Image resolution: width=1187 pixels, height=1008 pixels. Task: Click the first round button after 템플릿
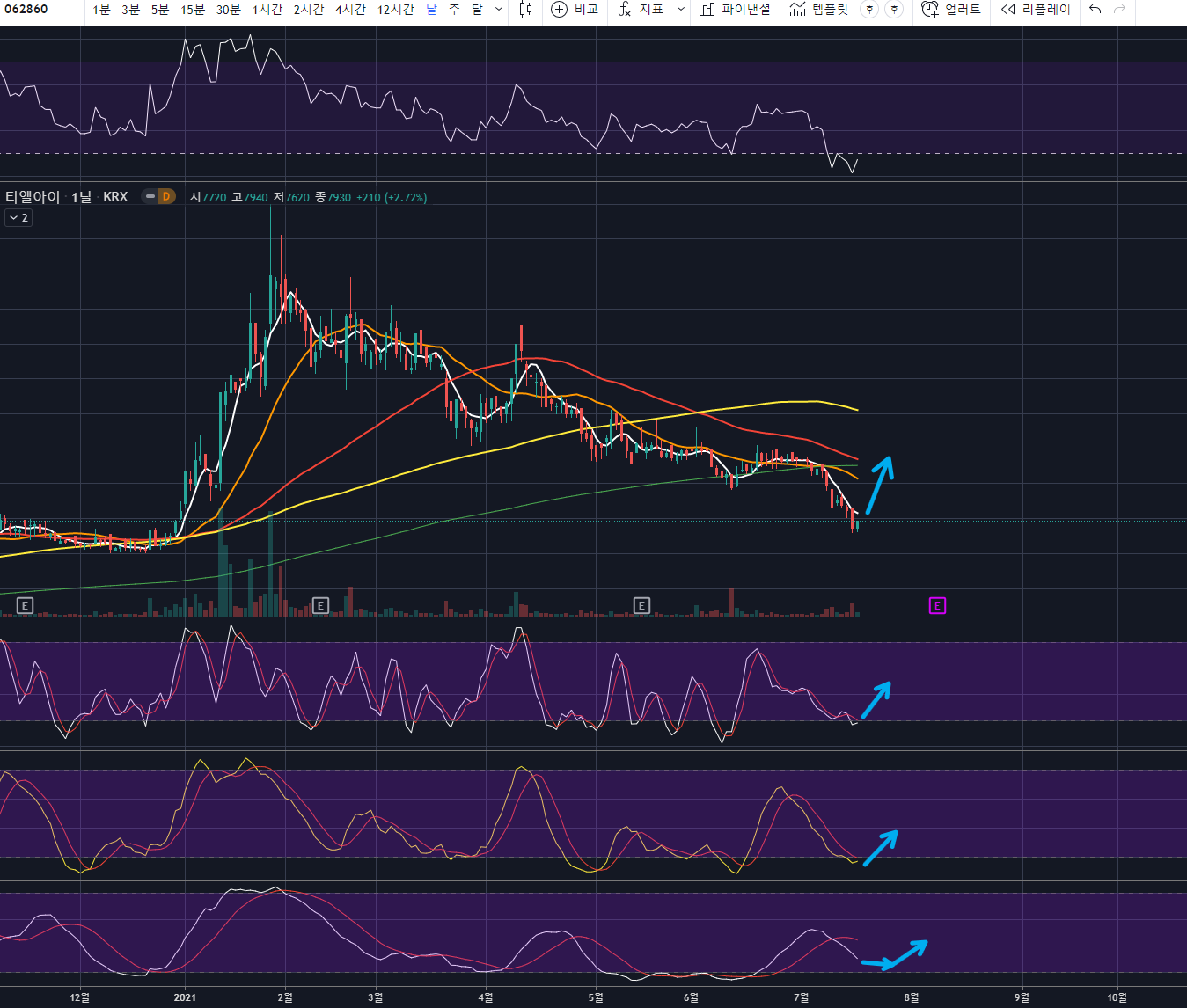(x=869, y=10)
